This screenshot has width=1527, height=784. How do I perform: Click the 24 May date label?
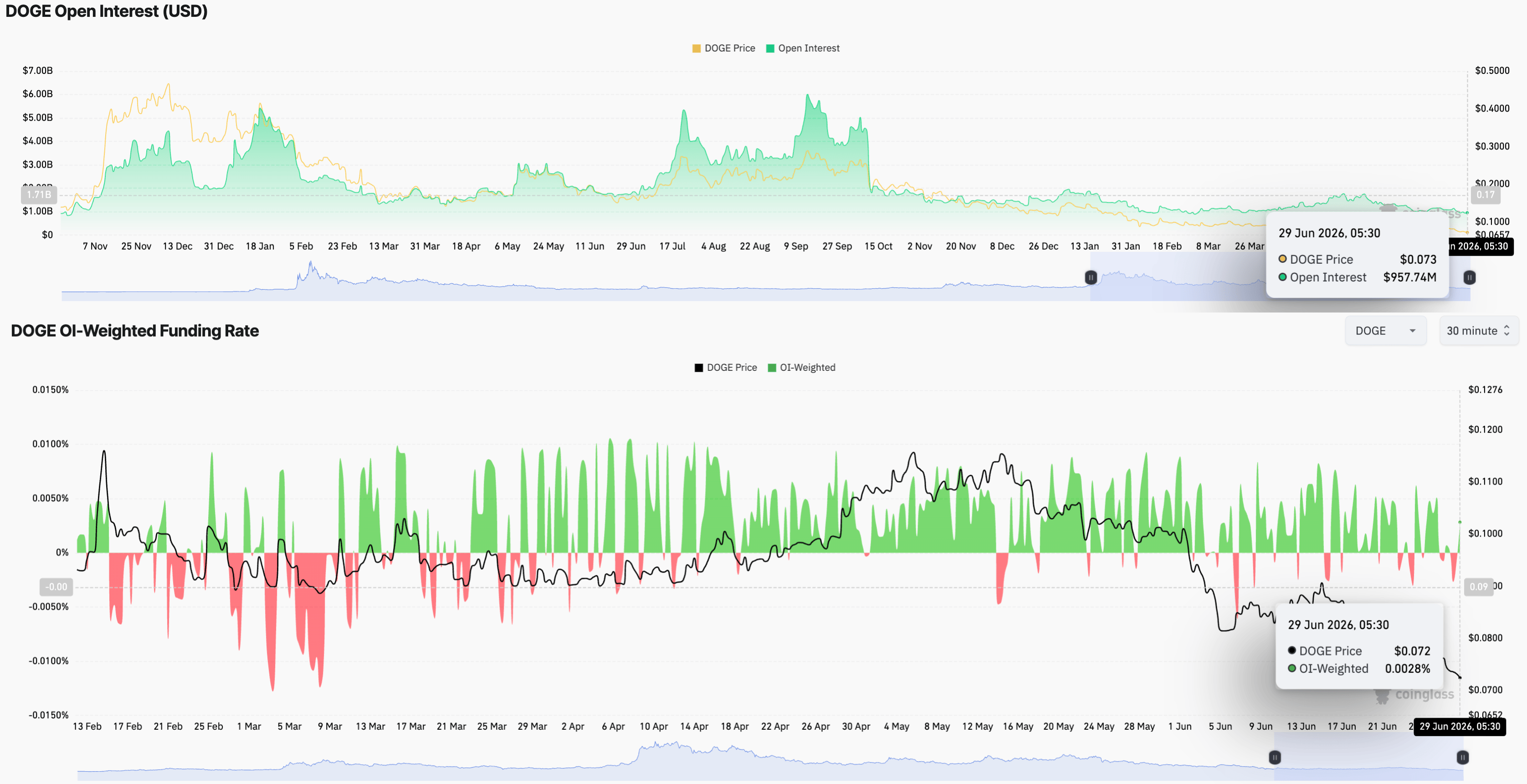pos(548,246)
